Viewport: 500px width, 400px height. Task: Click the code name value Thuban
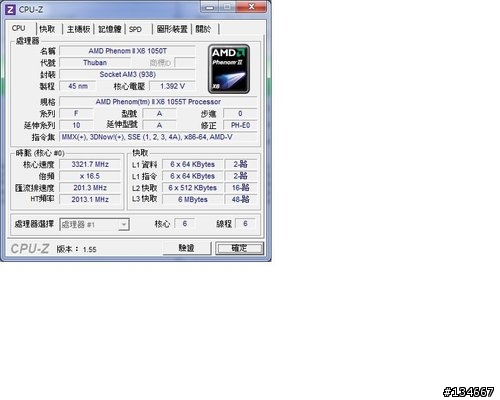(95, 63)
